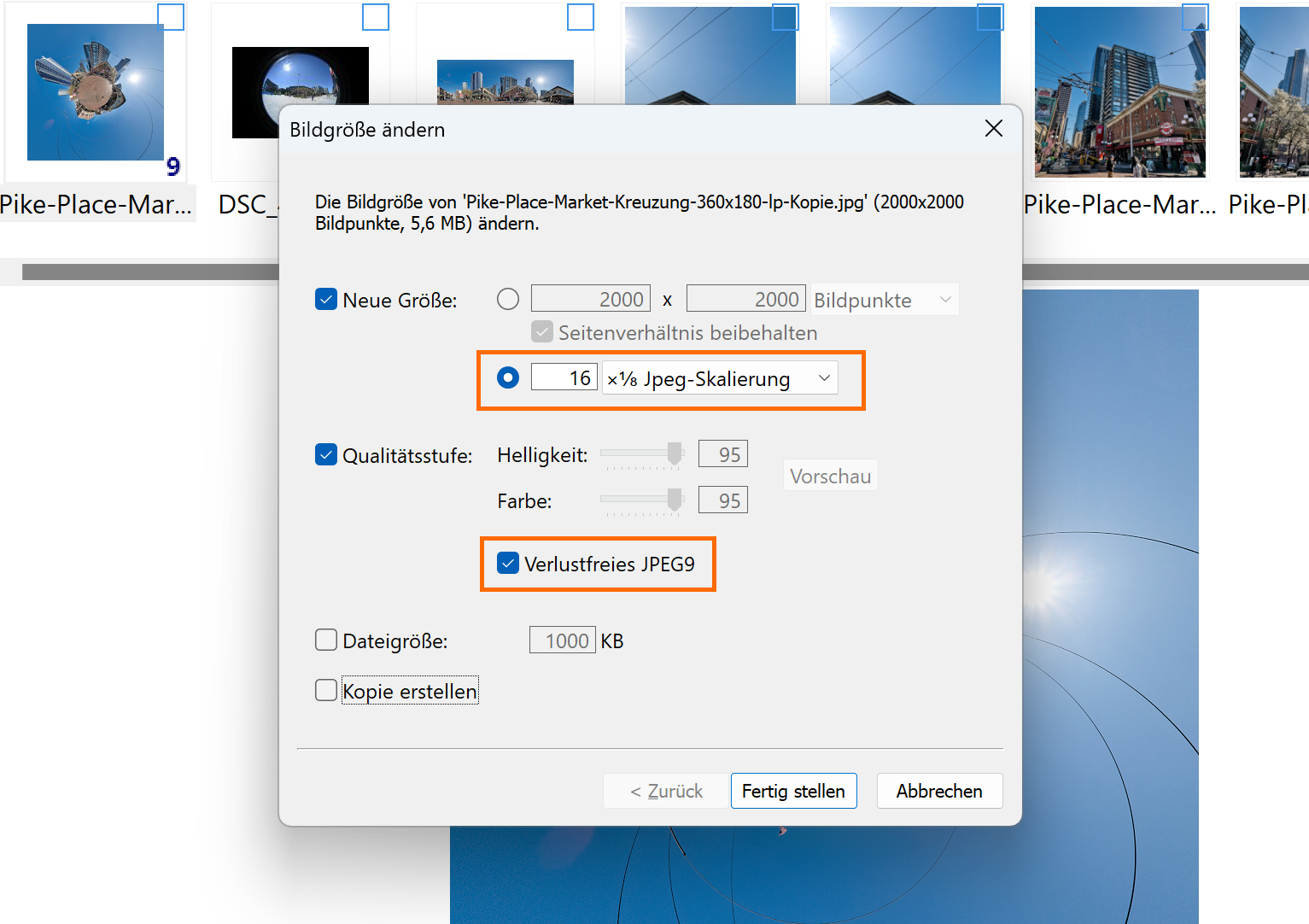Close the Bildgröße ändern dialog
The width and height of the screenshot is (1309, 924).
click(993, 129)
